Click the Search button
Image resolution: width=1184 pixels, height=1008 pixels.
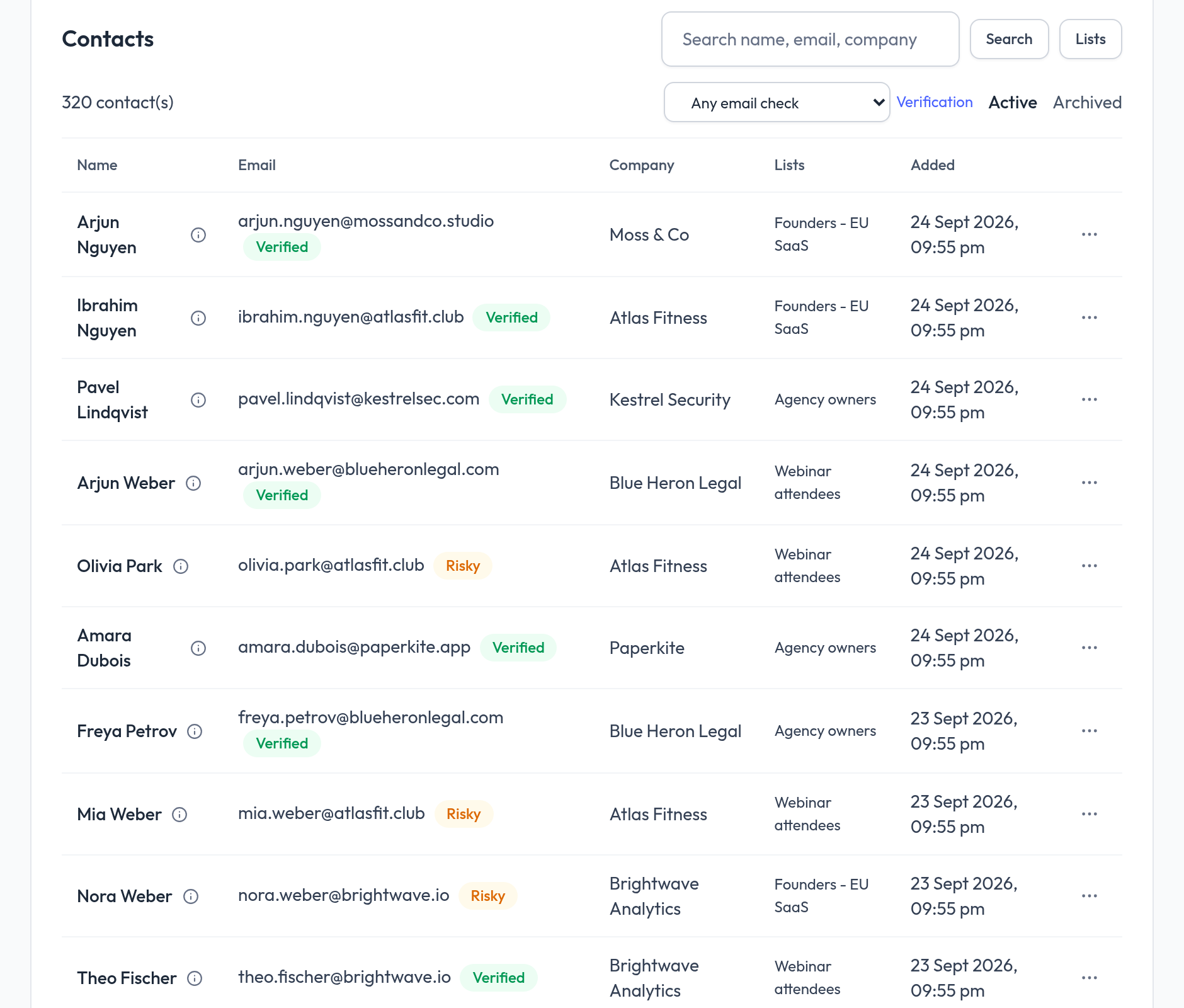pyautogui.click(x=1009, y=39)
